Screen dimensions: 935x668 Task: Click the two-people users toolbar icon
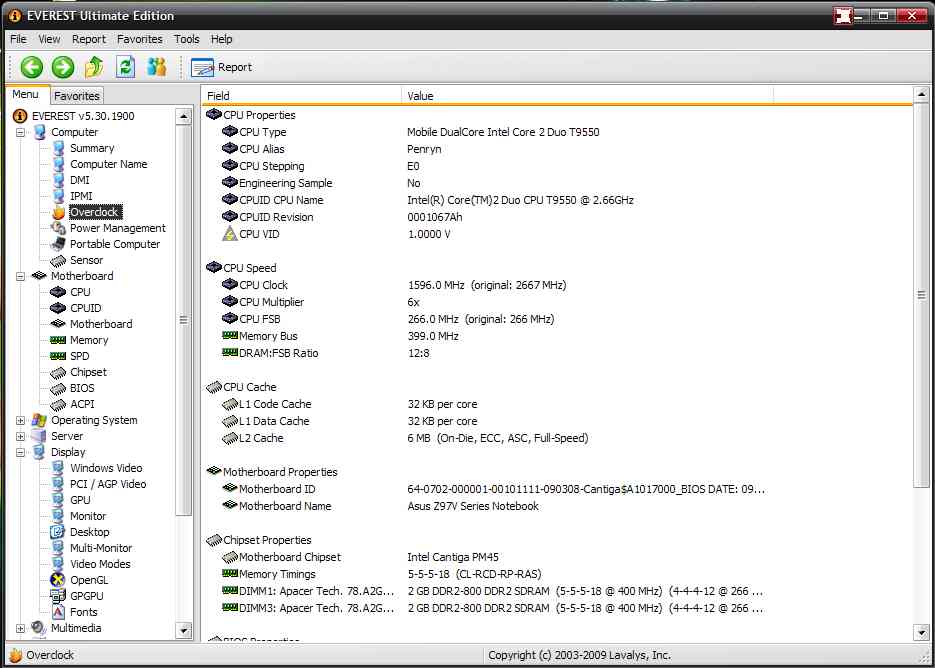[156, 67]
